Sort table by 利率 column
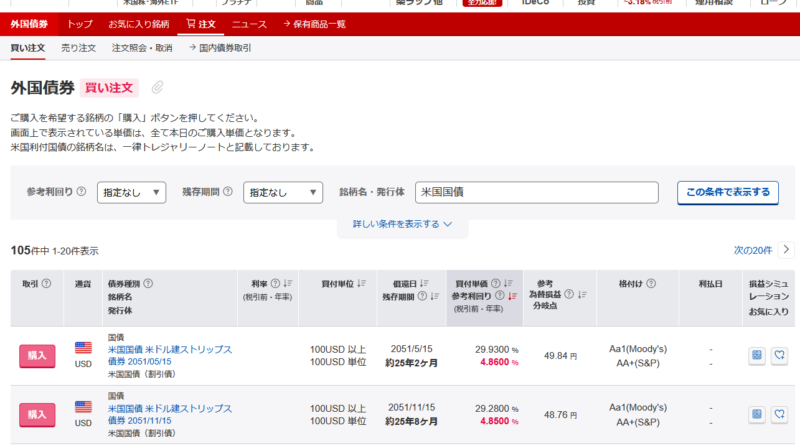This screenshot has width=800, height=446. point(288,283)
